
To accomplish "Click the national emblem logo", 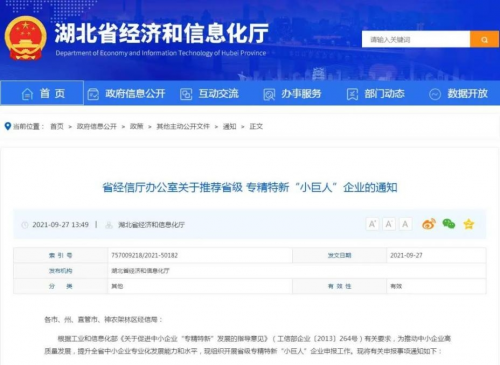I will pos(25,39).
